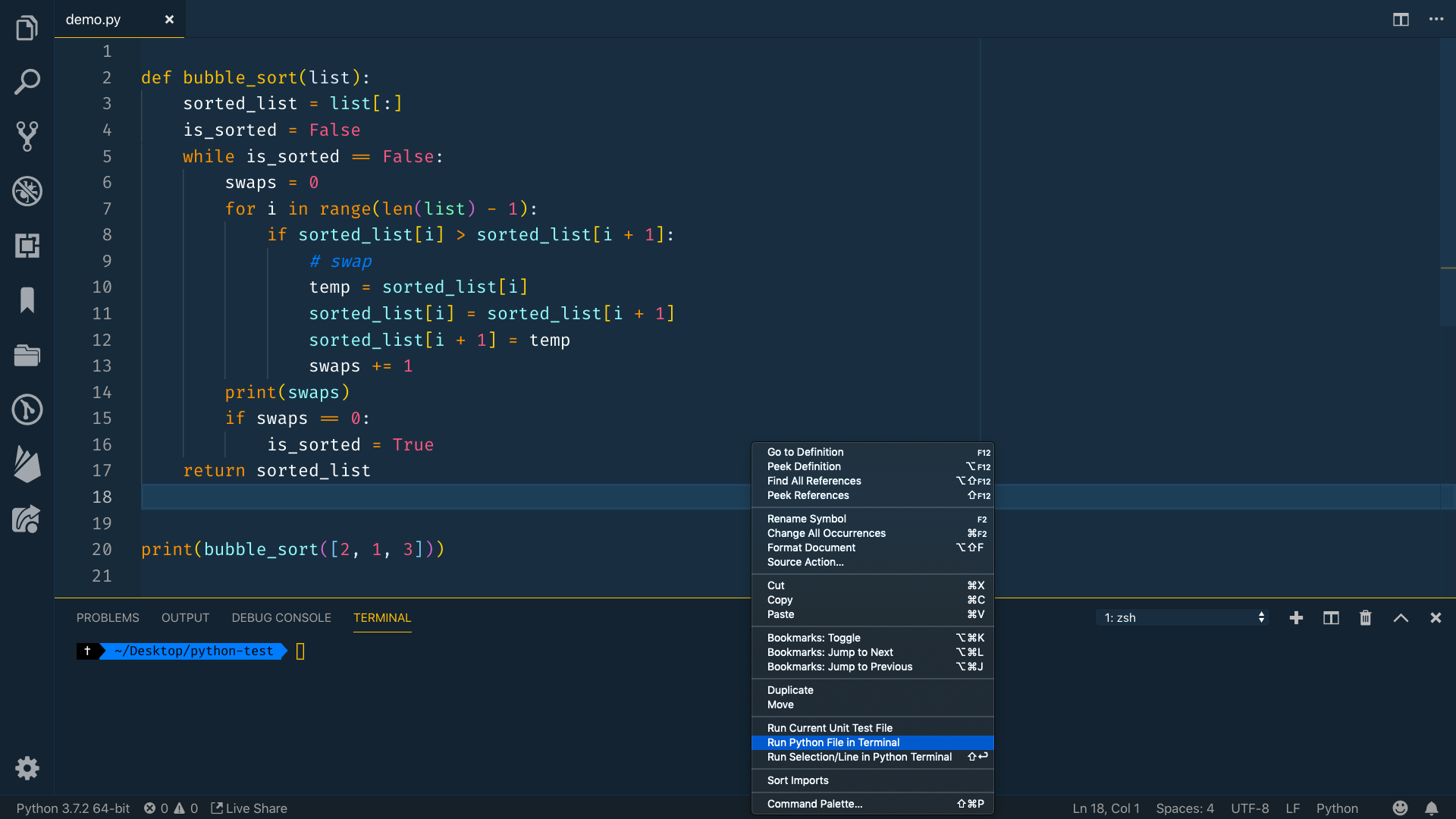Open the History sidebar icon
Screen dimensions: 1456x819
27,409
